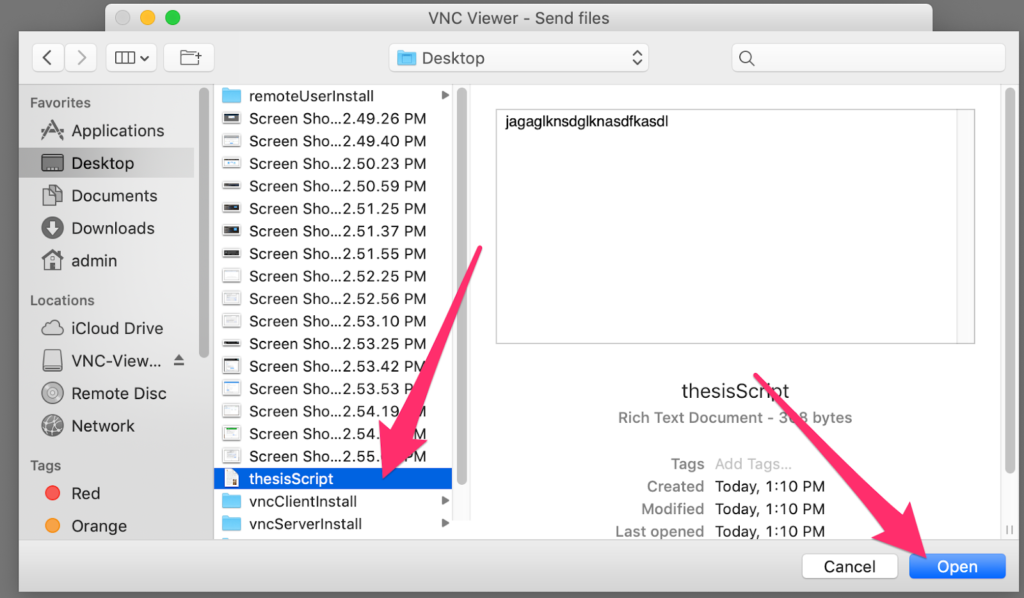Select Screen Sho...2.50.23 PM file

coord(333,164)
